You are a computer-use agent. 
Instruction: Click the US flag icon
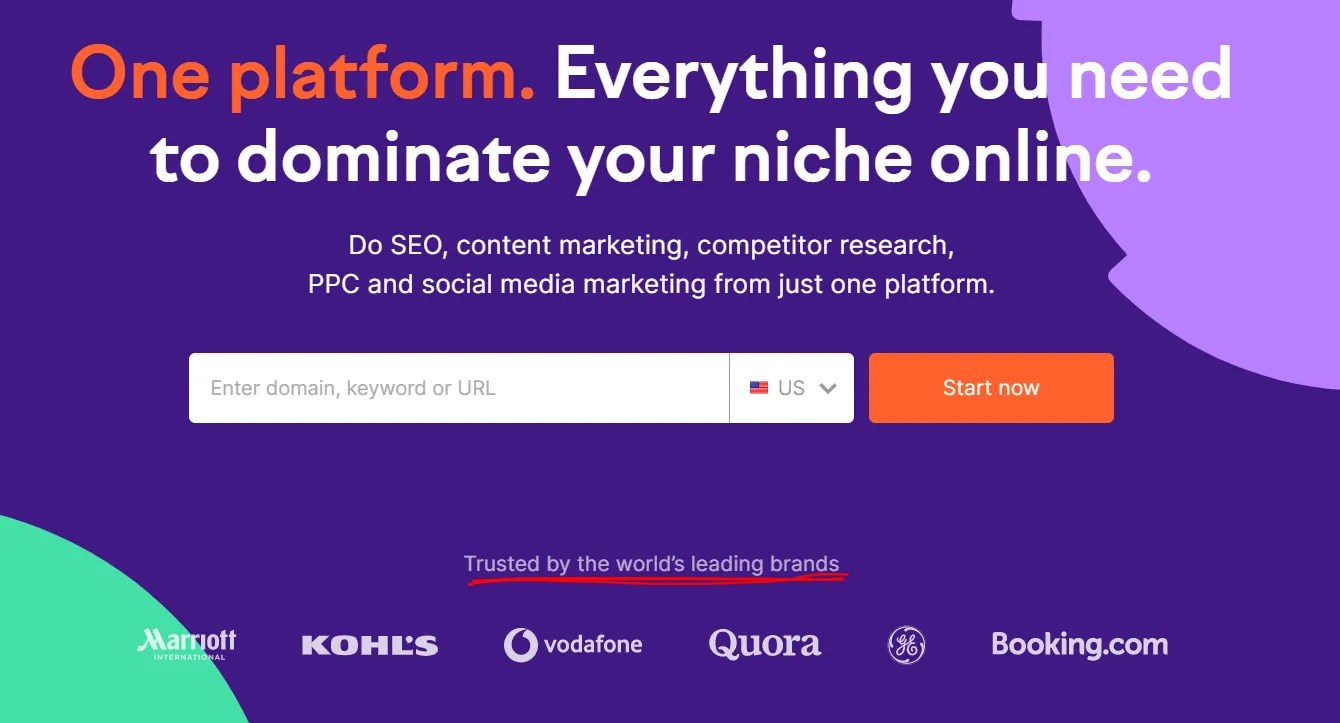click(x=759, y=388)
